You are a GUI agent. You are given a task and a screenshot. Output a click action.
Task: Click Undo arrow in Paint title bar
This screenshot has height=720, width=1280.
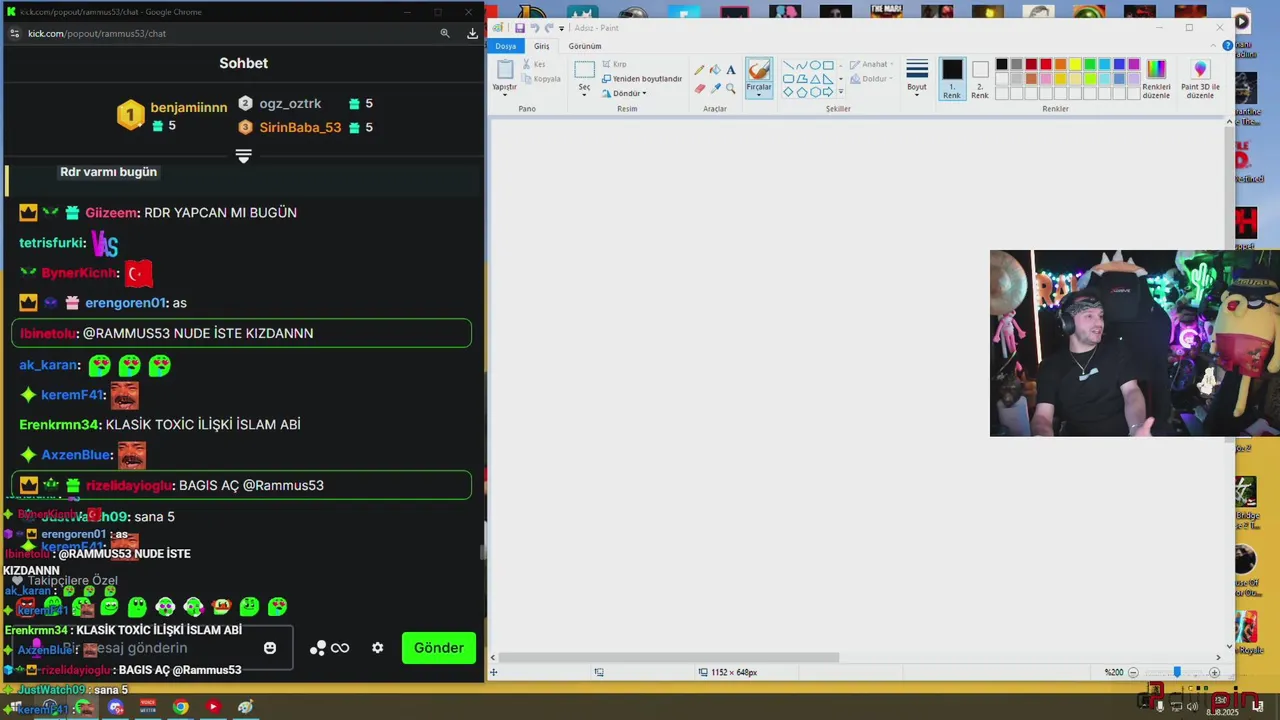pos(534,28)
